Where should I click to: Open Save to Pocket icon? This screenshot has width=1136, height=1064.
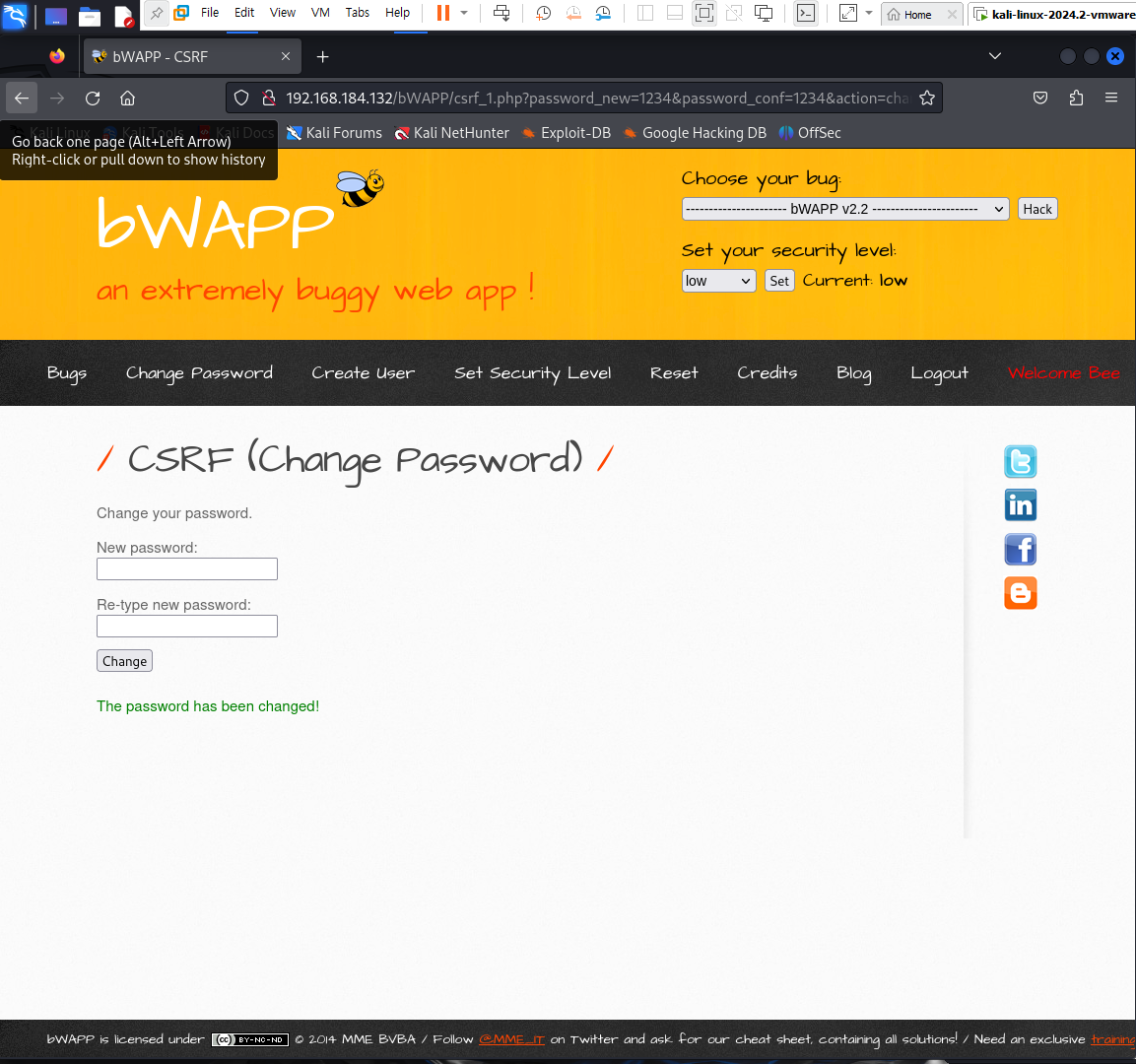point(1040,98)
